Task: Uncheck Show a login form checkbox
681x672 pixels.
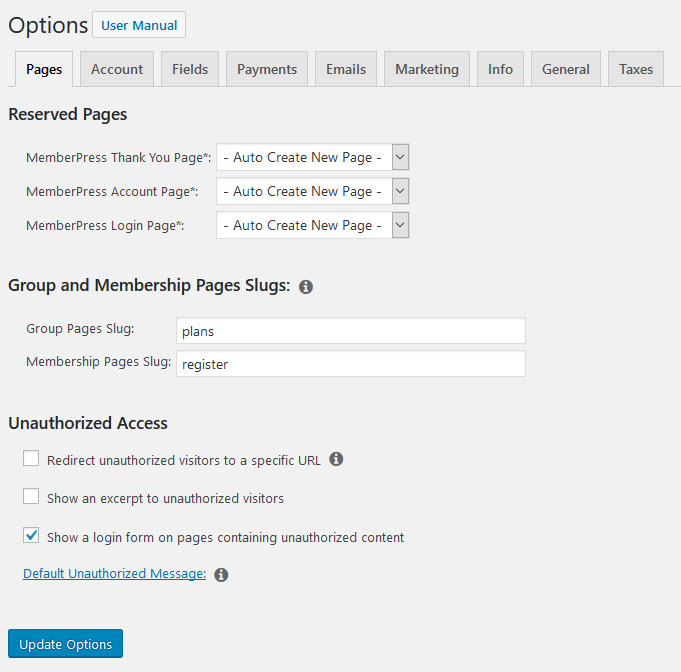Action: [x=31, y=536]
